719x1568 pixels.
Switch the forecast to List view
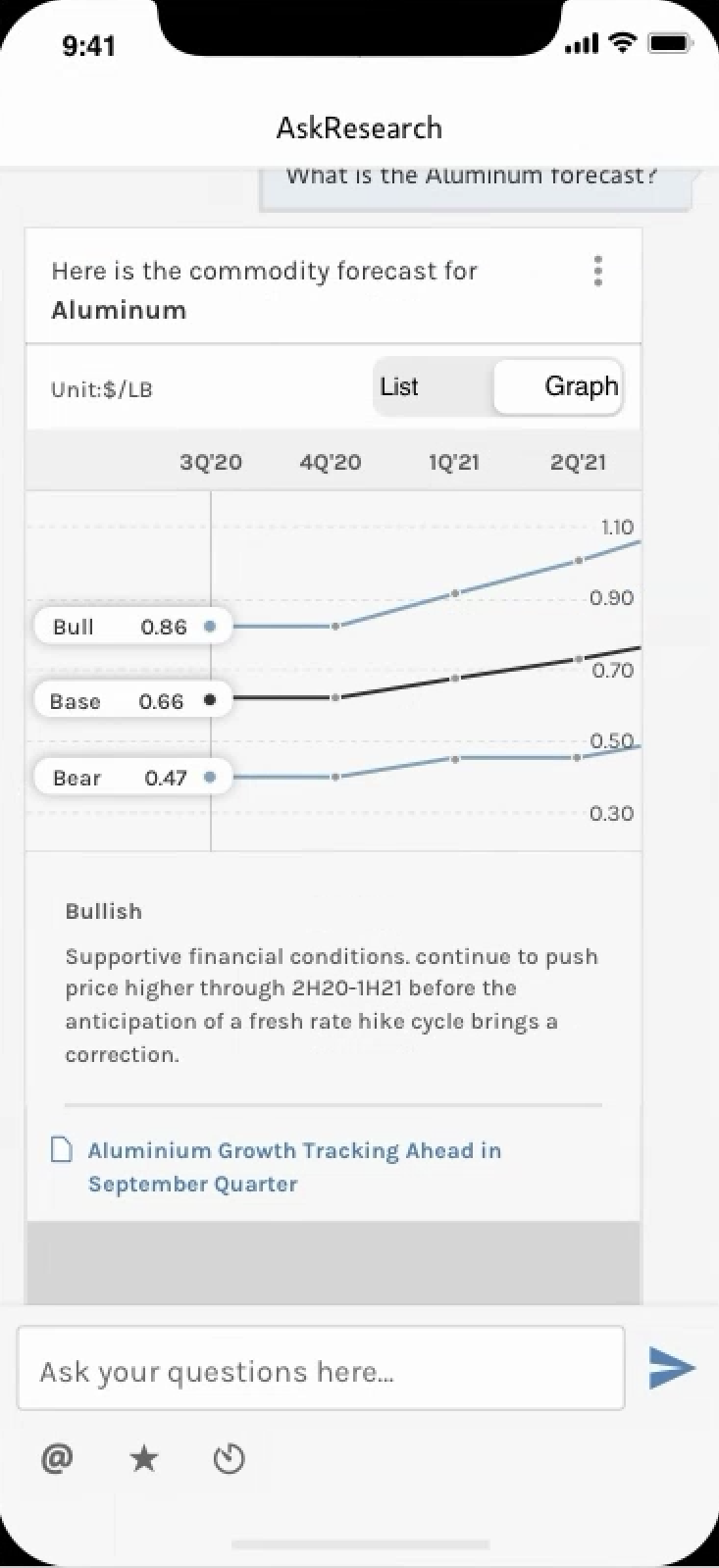pyautogui.click(x=399, y=387)
